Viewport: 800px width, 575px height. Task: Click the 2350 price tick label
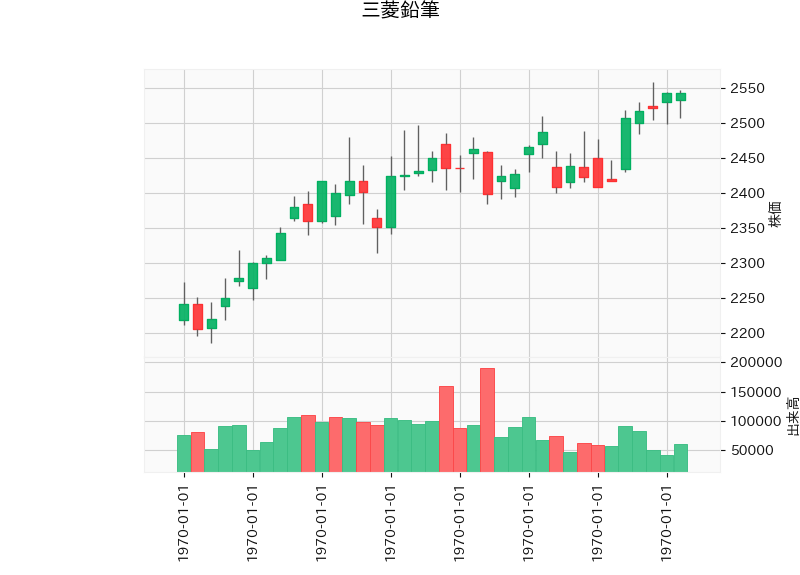[x=747, y=228]
